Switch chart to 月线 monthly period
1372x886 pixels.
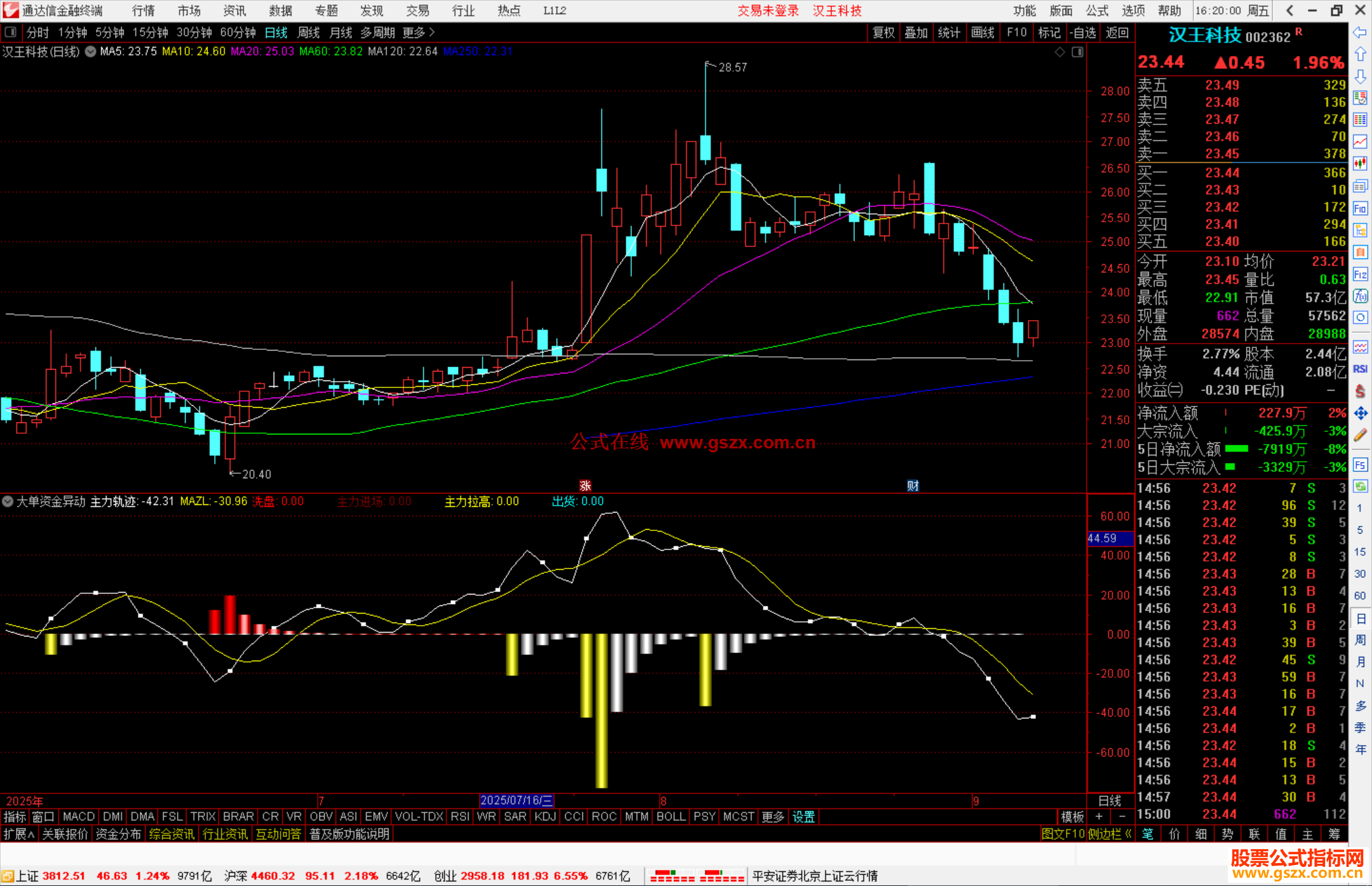click(x=340, y=32)
